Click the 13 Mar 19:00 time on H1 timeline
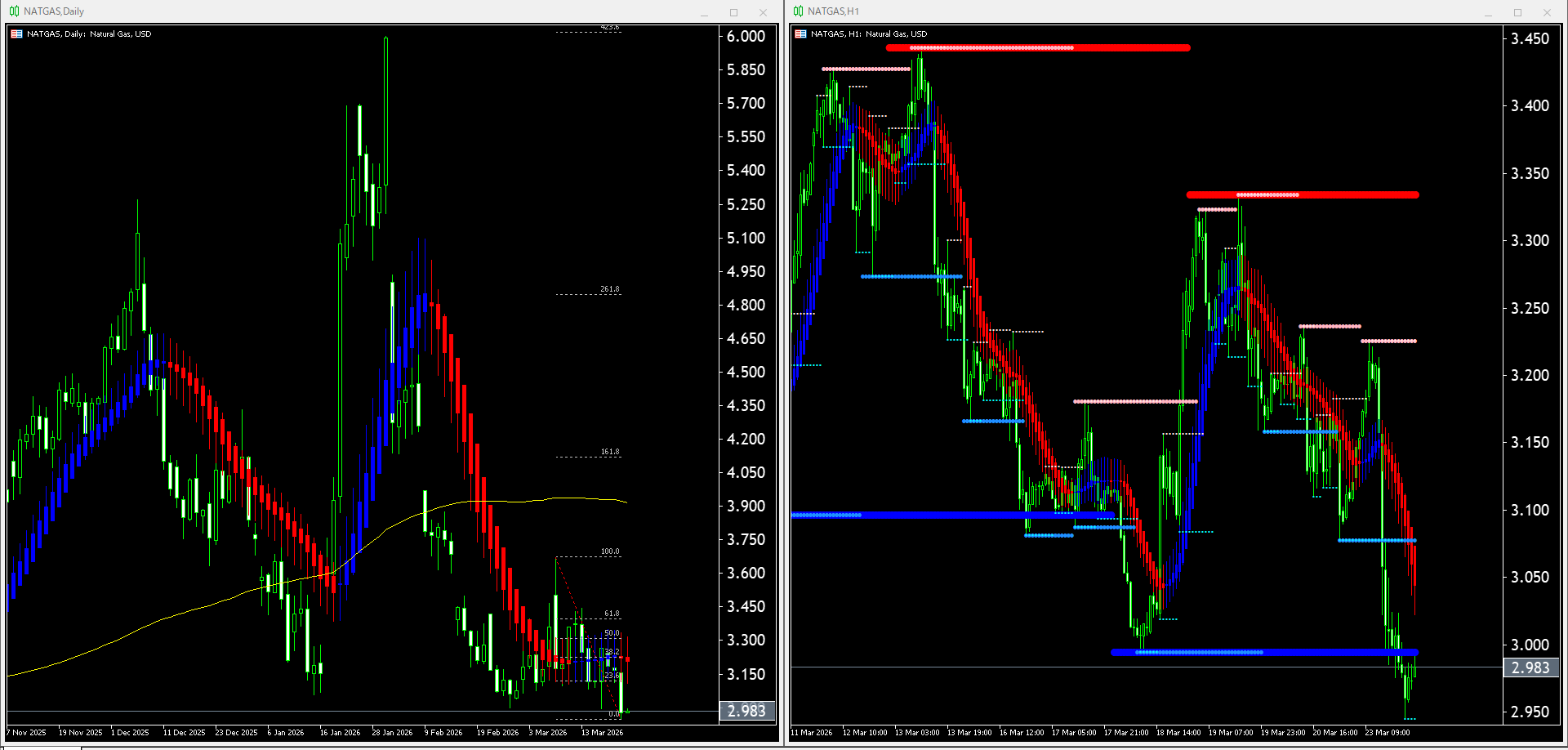Image resolution: width=1568 pixels, height=750 pixels. click(969, 733)
